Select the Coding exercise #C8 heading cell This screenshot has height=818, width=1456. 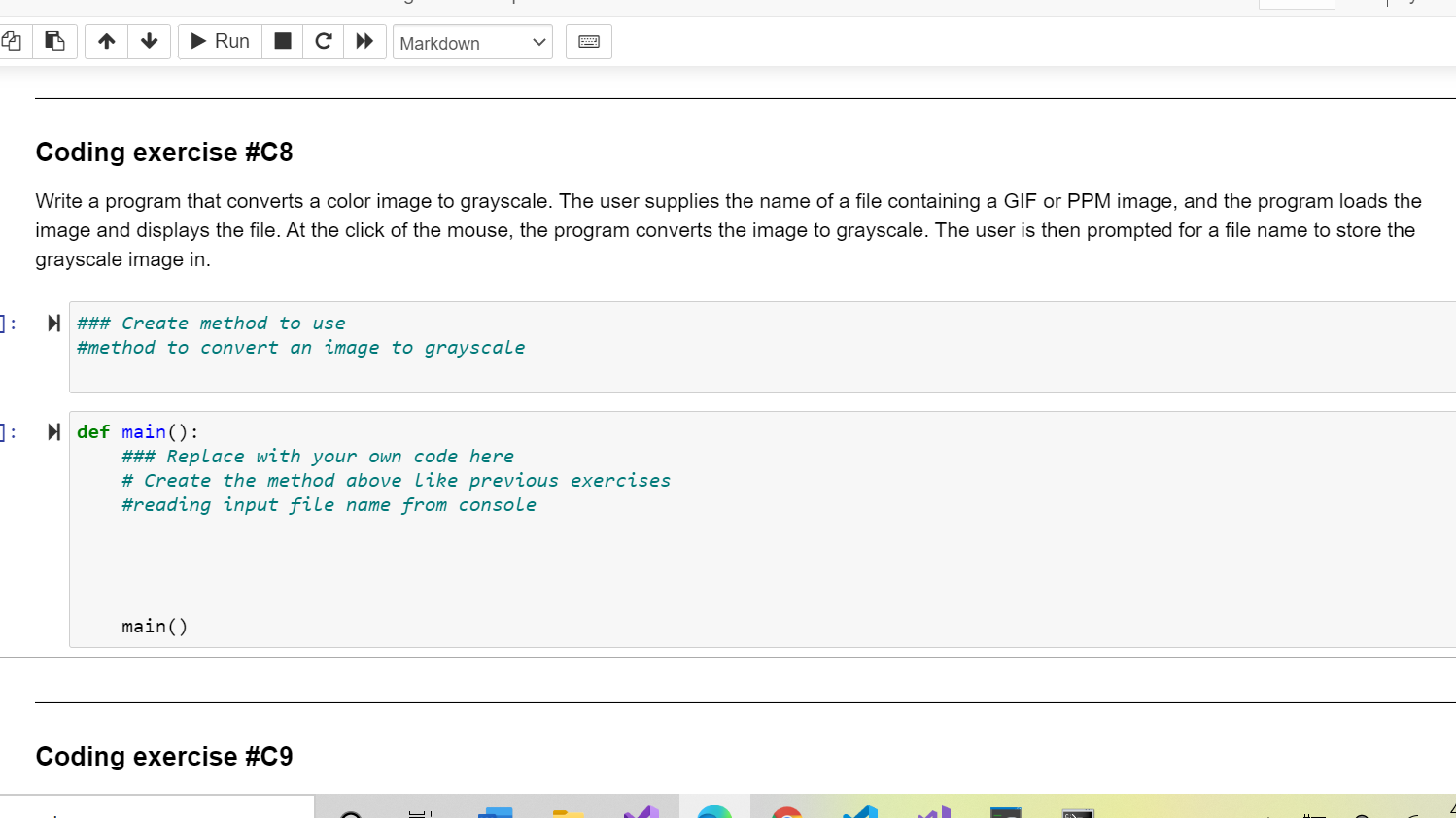(164, 152)
